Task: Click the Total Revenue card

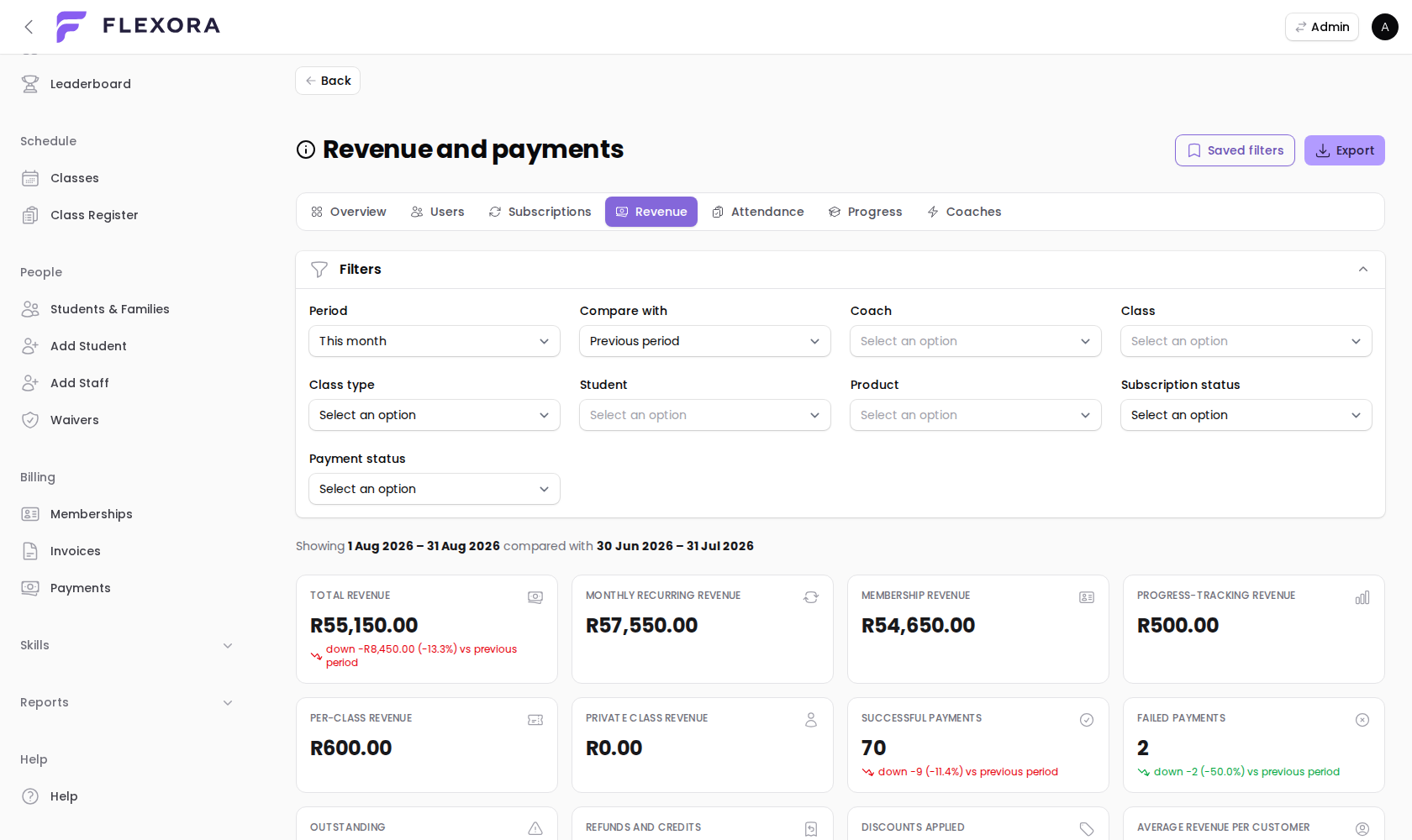Action: tap(427, 629)
